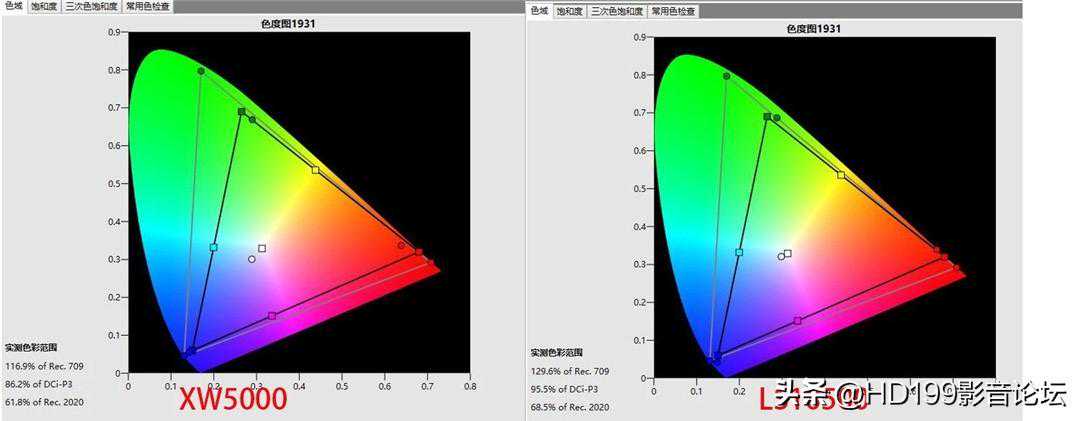
Task: Click the cyan square marker in left chart
Action: [213, 247]
